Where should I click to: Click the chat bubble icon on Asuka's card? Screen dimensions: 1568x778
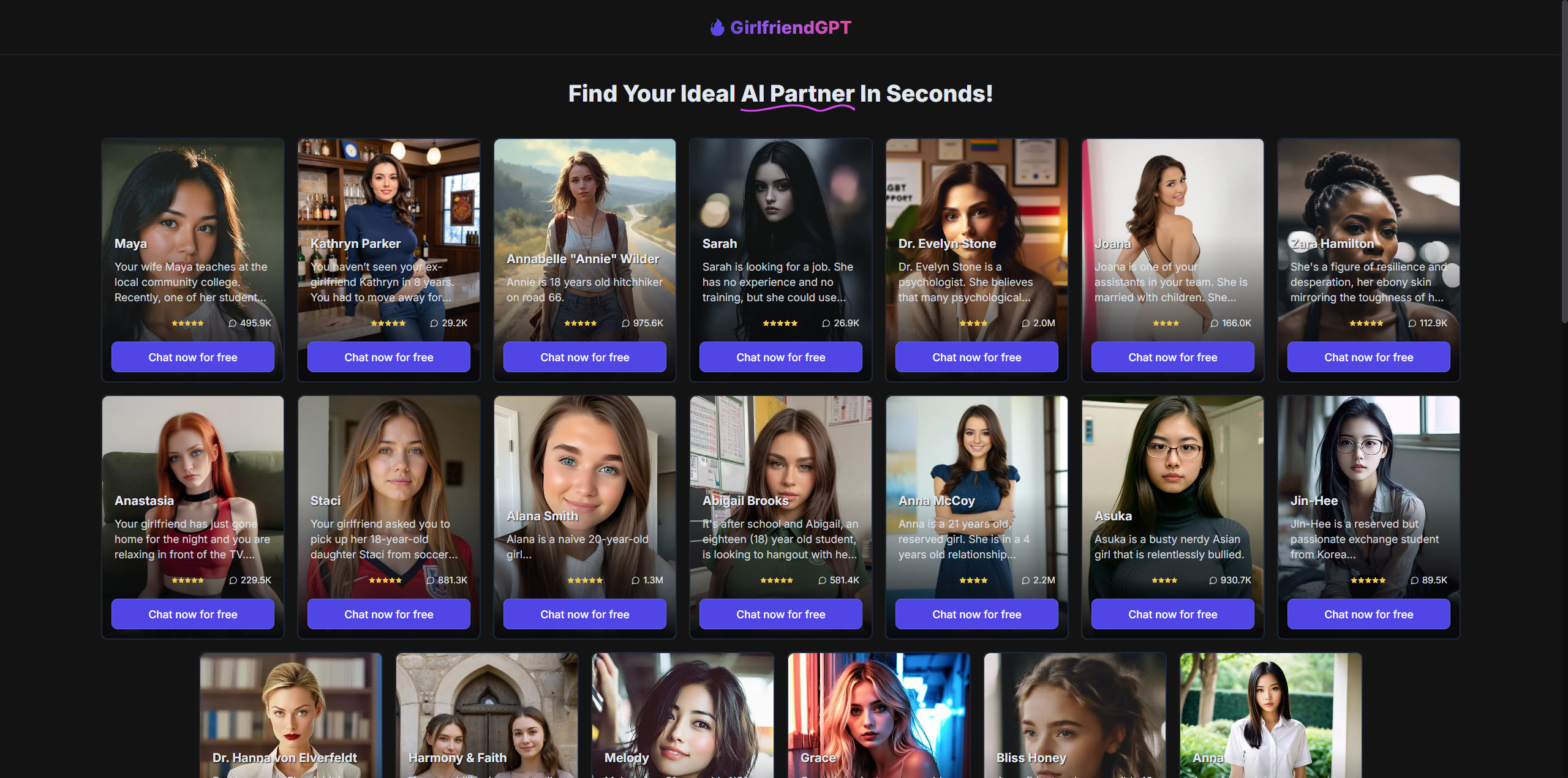(1213, 580)
